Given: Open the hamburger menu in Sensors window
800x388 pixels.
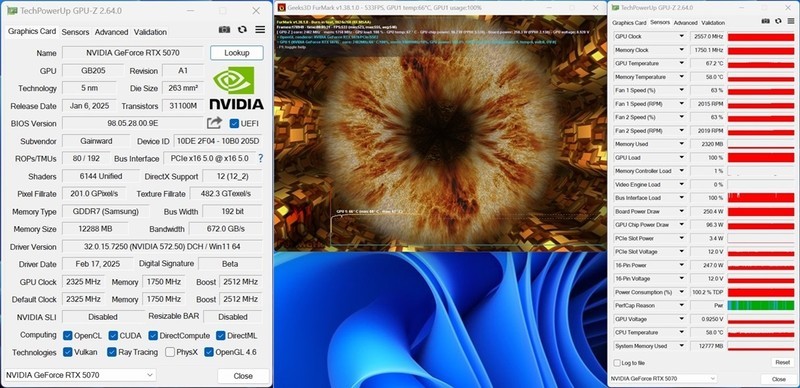Looking at the screenshot, I should (x=790, y=21).
